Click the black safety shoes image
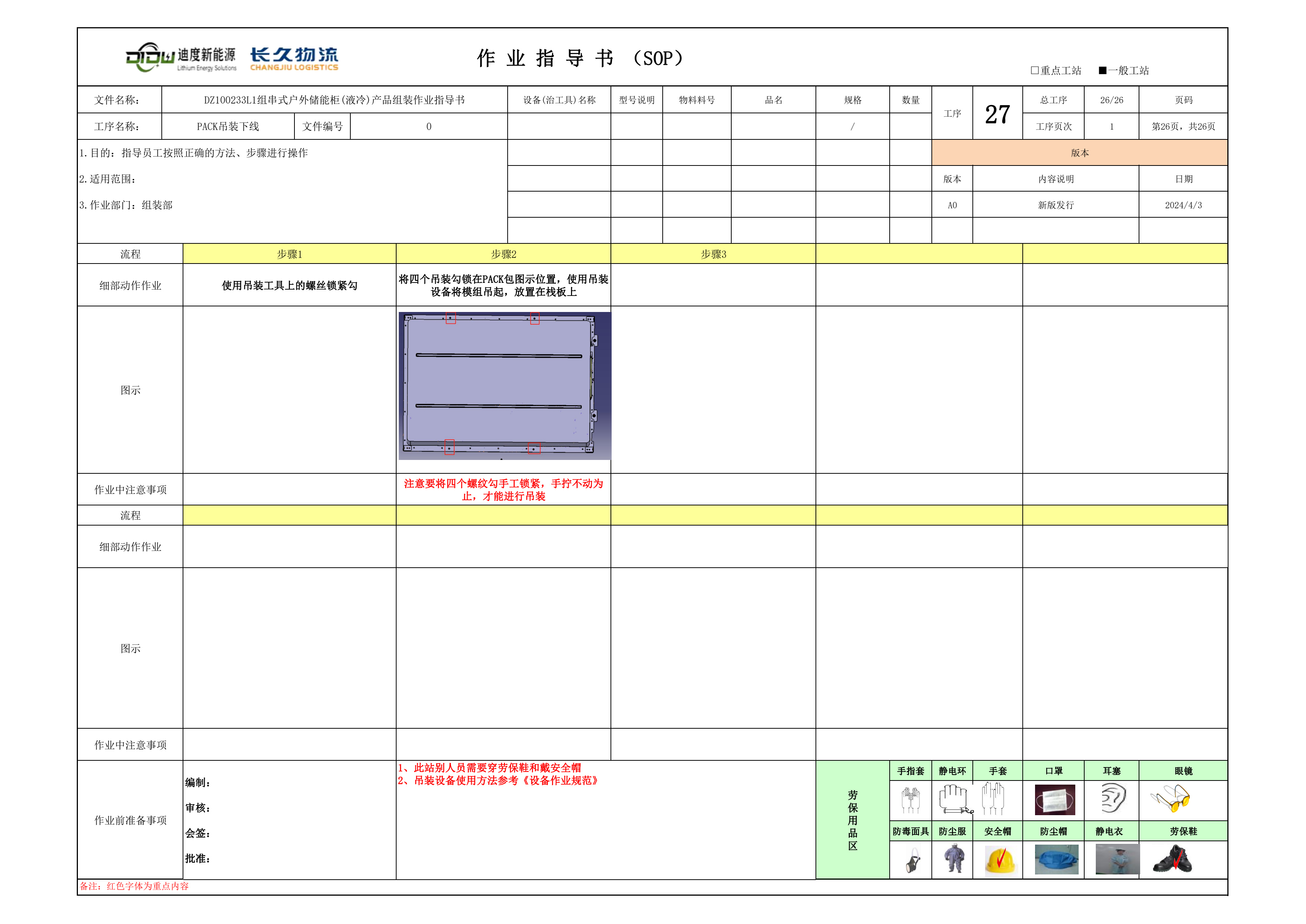This screenshot has height=924, width=1306. 1172,860
